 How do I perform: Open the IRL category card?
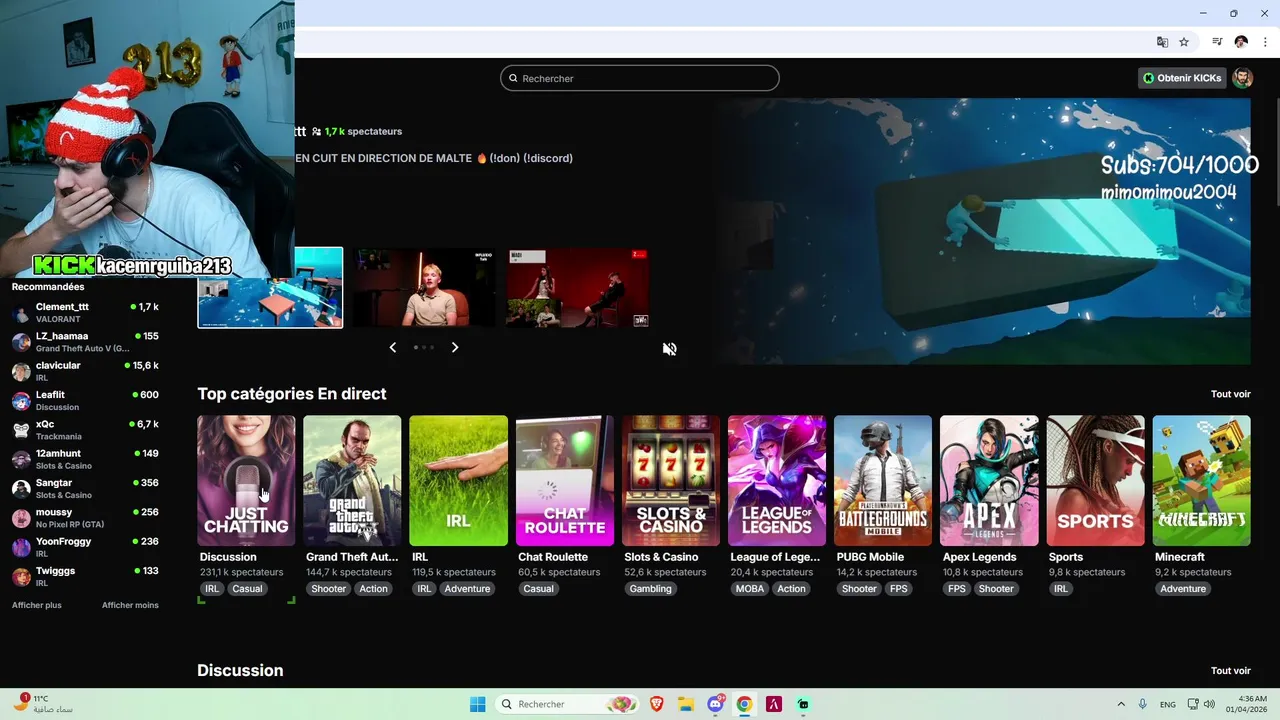pyautogui.click(x=458, y=481)
